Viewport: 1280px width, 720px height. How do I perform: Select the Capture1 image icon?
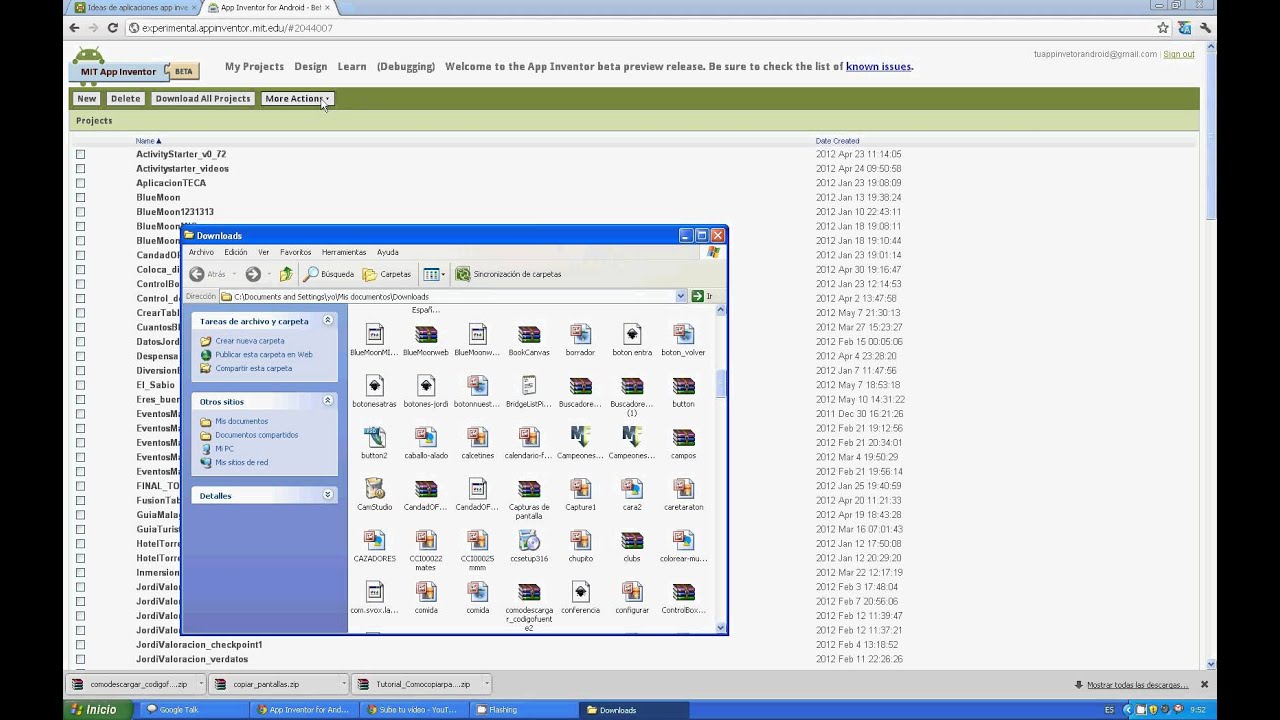coord(580,489)
